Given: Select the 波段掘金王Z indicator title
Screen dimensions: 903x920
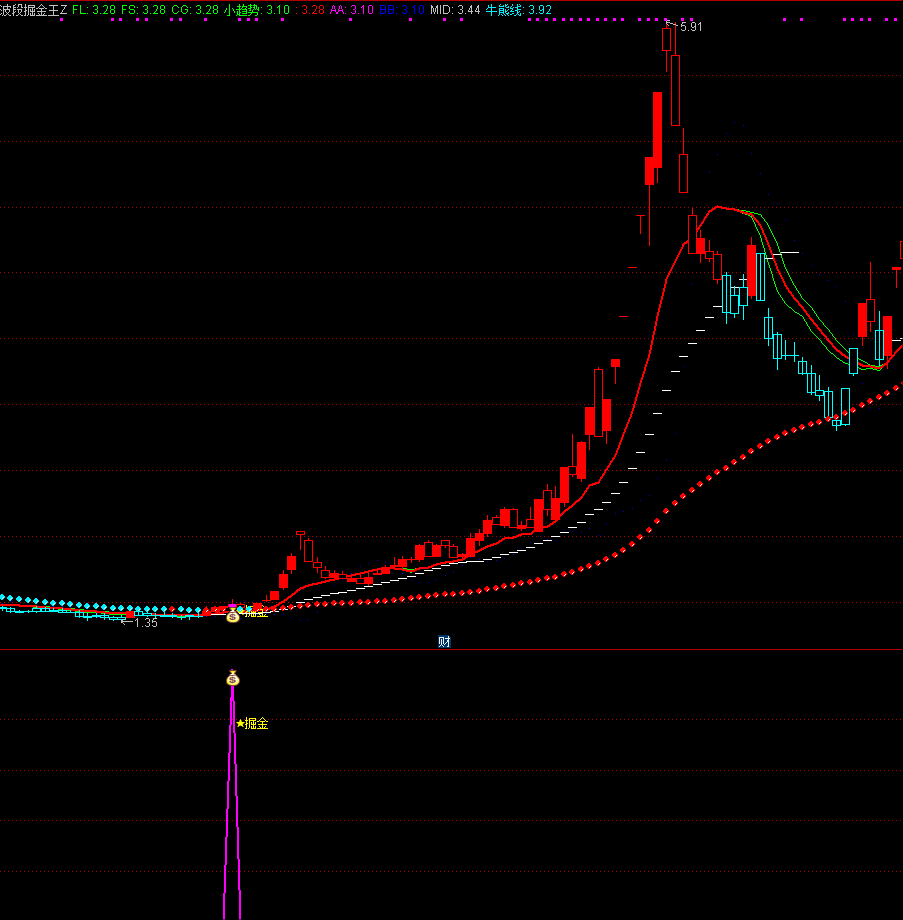Looking at the screenshot, I should point(34,10).
